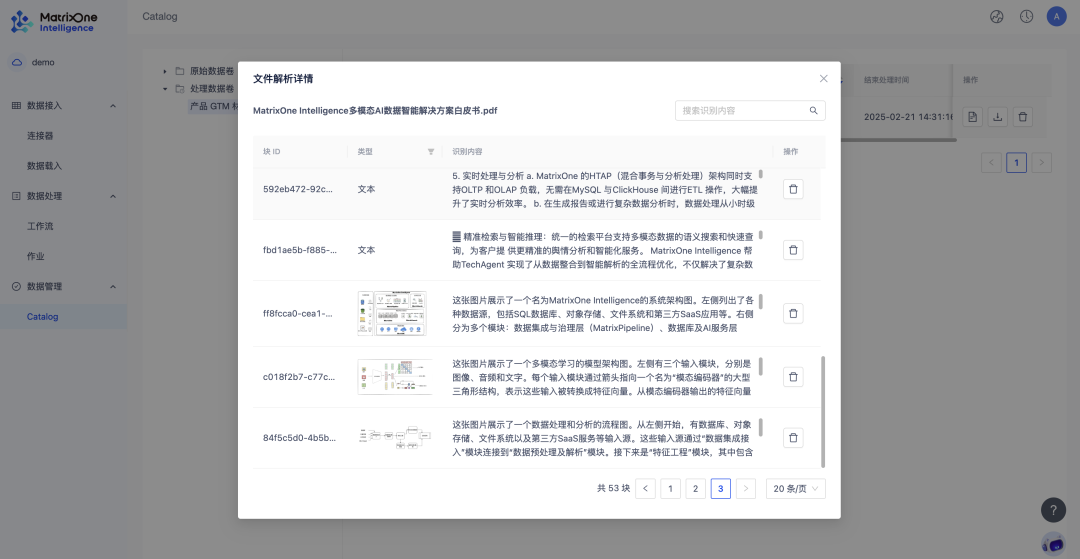Image resolution: width=1080 pixels, height=559 pixels.
Task: Click the 块 ID column header
Action: tap(271, 151)
